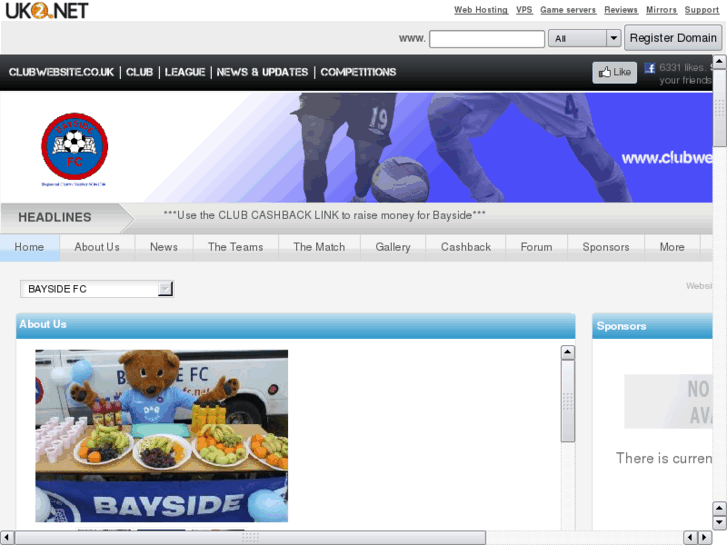Click the HEADLINES label
This screenshot has width=727, height=545.
(55, 218)
